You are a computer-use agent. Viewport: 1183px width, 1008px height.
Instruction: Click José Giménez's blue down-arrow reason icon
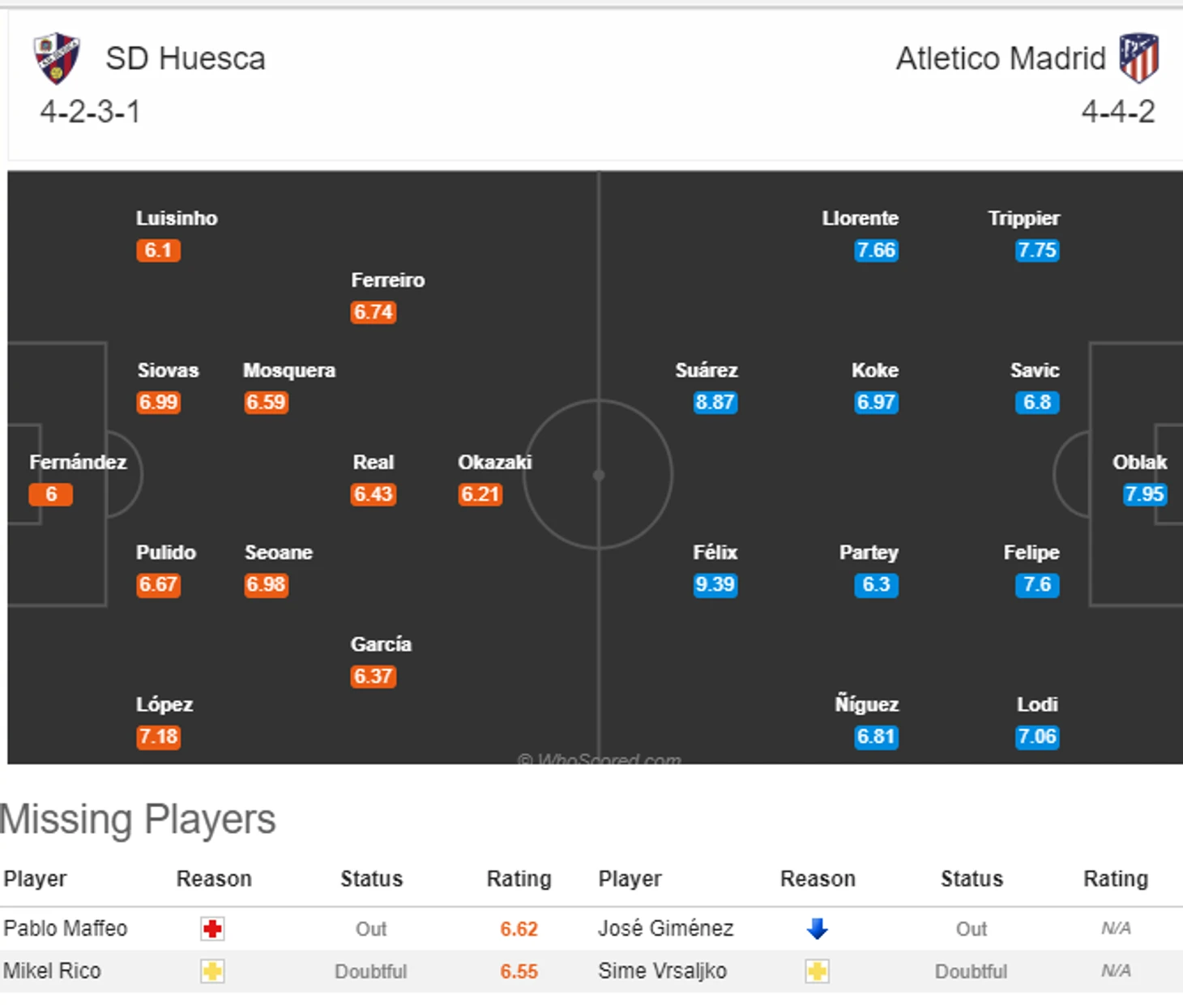(817, 929)
